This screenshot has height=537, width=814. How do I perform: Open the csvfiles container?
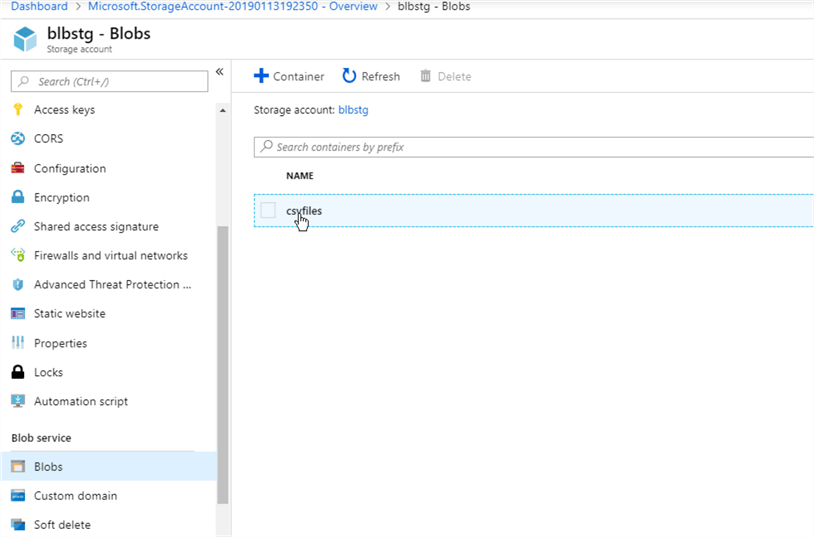(x=304, y=211)
